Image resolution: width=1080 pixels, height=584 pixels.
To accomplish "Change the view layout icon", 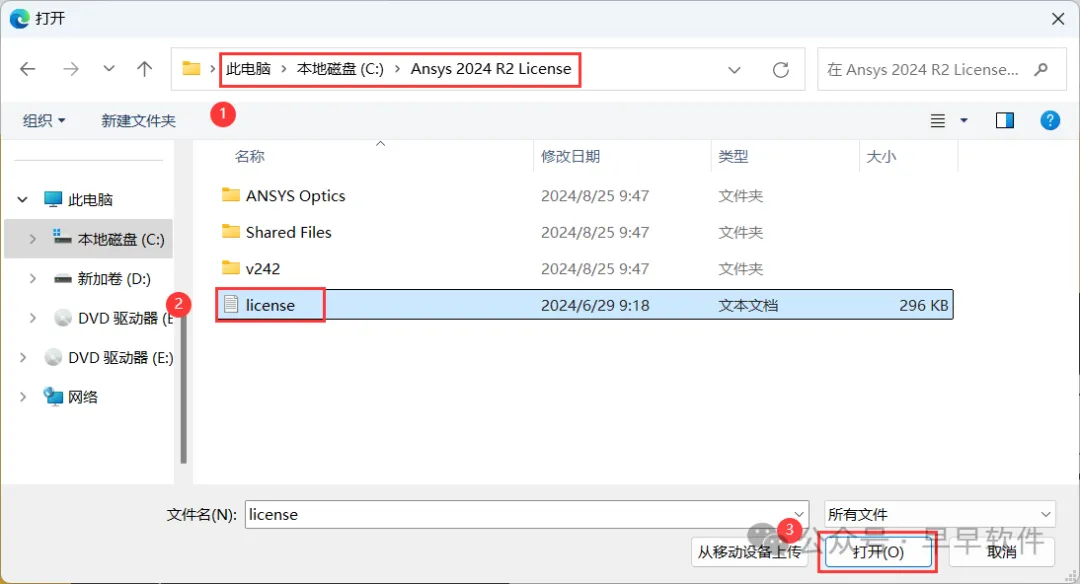I will point(937,121).
